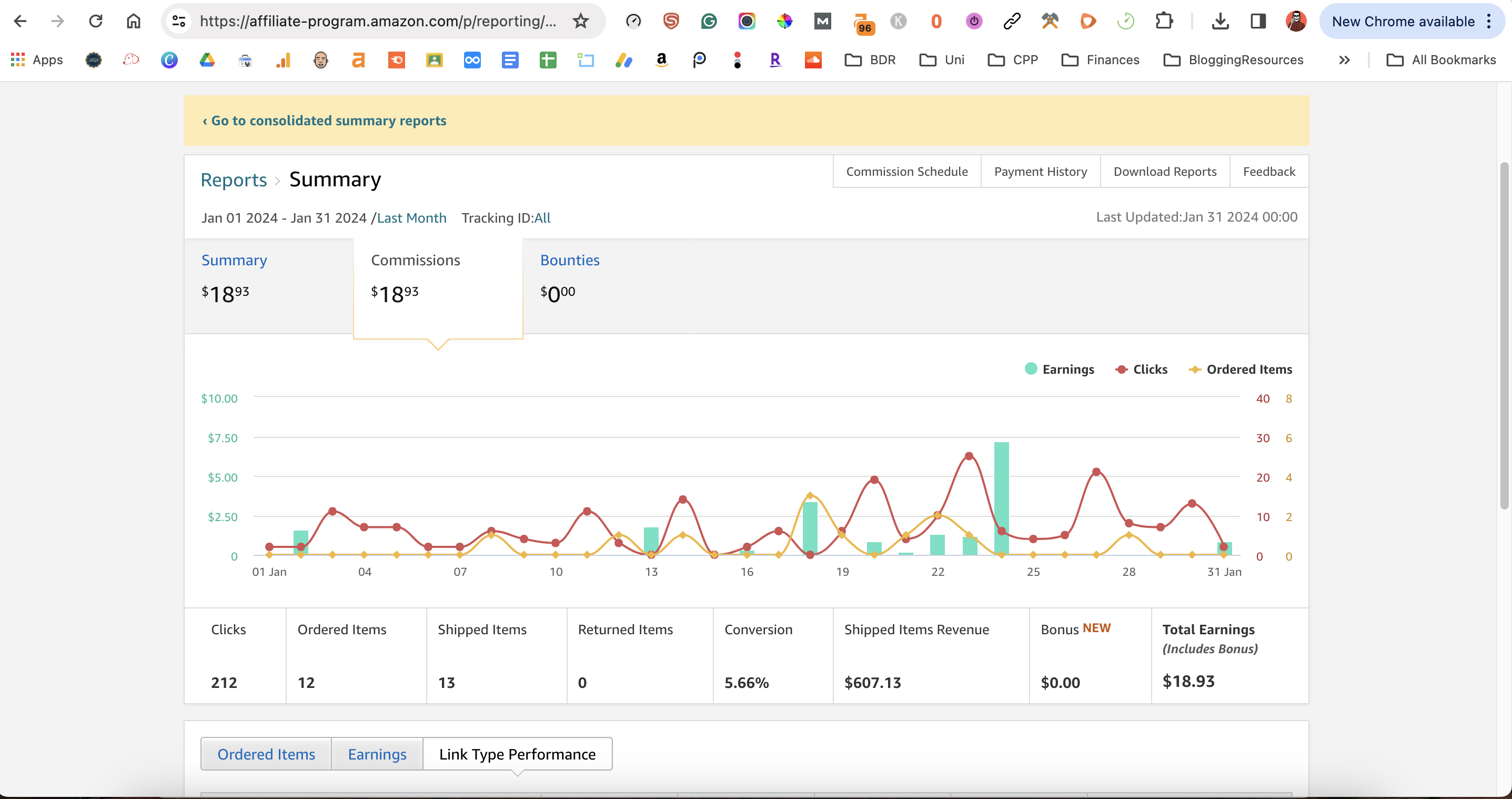This screenshot has width=1512, height=799.
Task: Open the Semrush orange bookmark icon
Action: [x=396, y=60]
